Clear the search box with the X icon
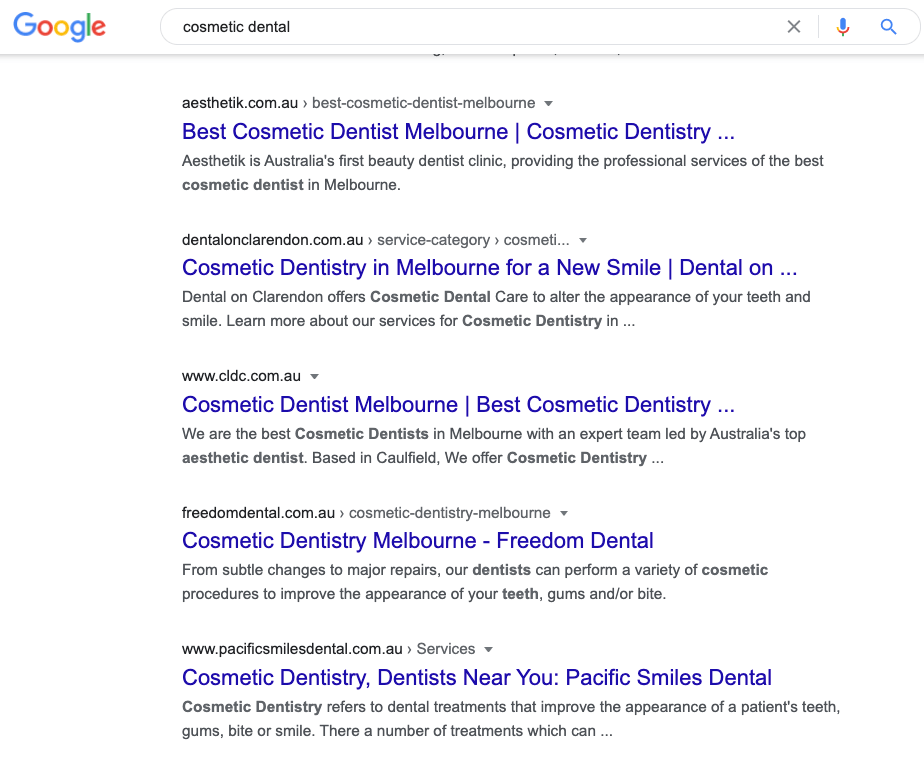The width and height of the screenshot is (924, 770). [x=794, y=27]
